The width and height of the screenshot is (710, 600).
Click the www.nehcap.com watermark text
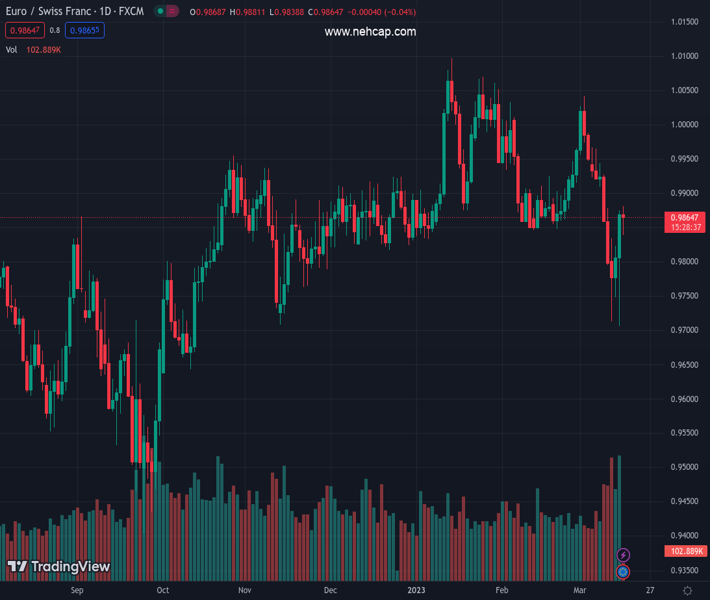point(370,32)
